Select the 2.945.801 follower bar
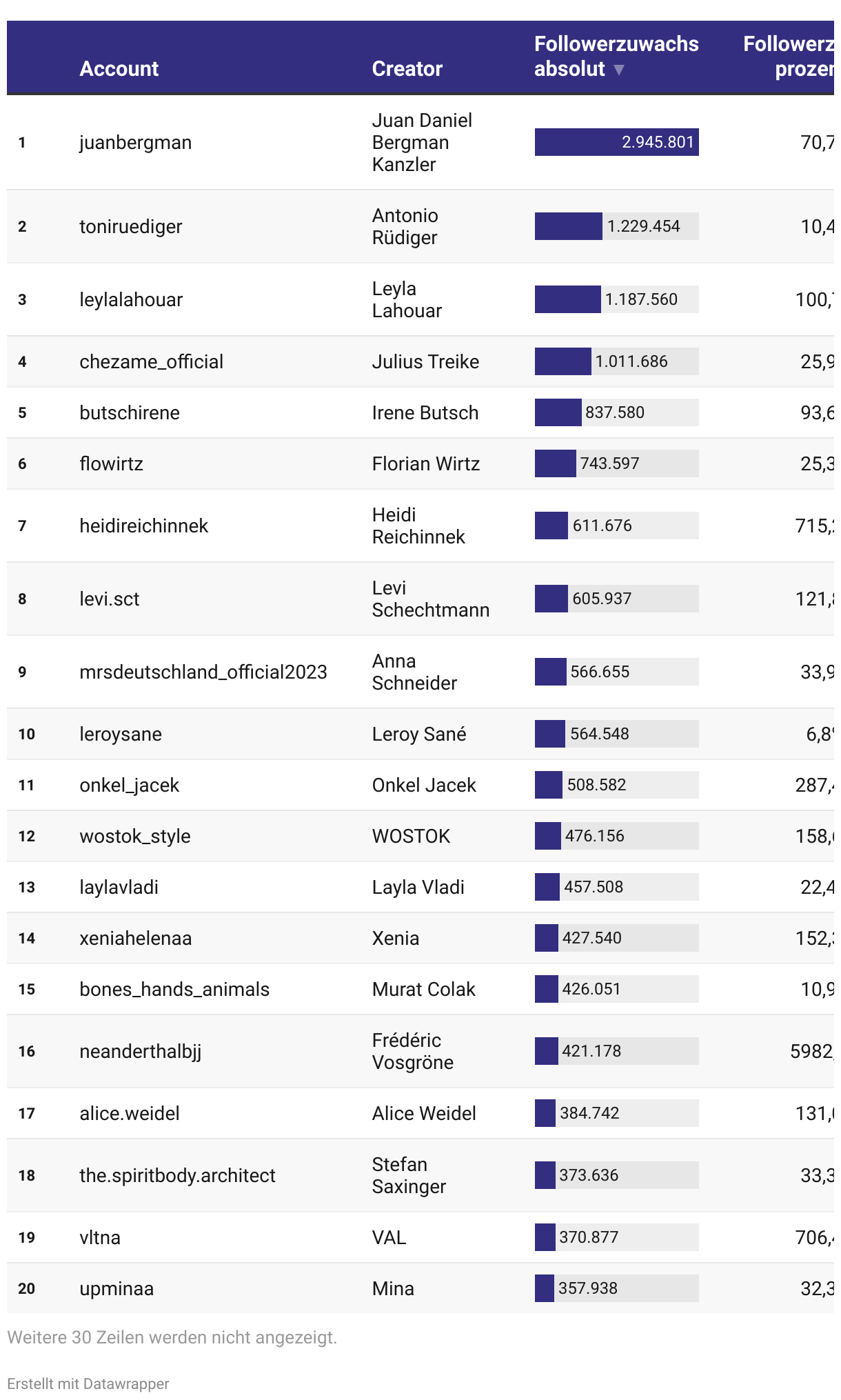This screenshot has height=1400, width=841. 616,142
